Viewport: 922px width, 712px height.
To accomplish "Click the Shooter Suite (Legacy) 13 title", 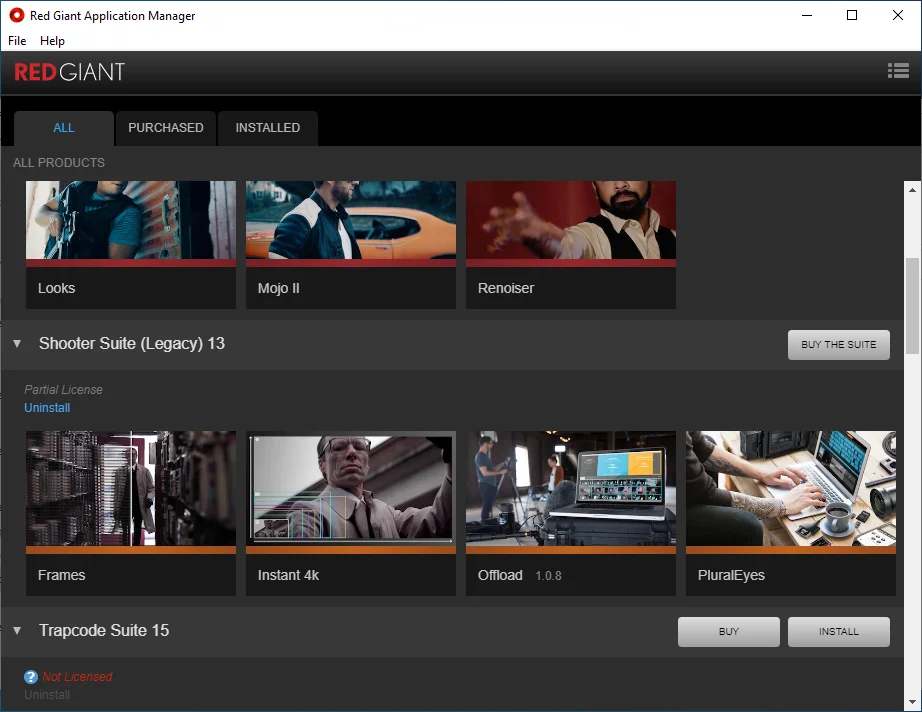I will tap(132, 343).
